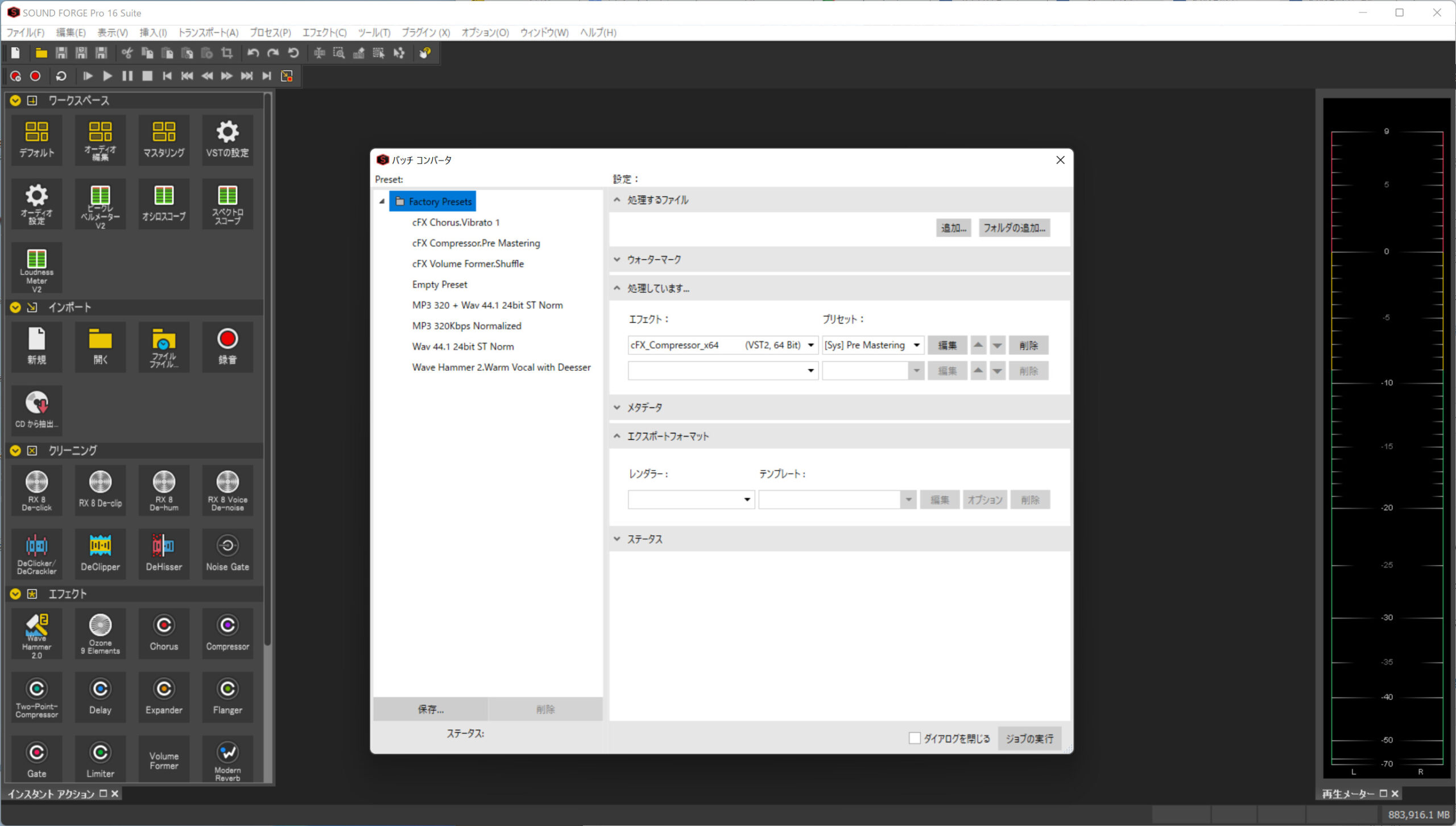Viewport: 1456px width, 826px height.
Task: Collapse the Factory Presets tree node
Action: click(382, 201)
